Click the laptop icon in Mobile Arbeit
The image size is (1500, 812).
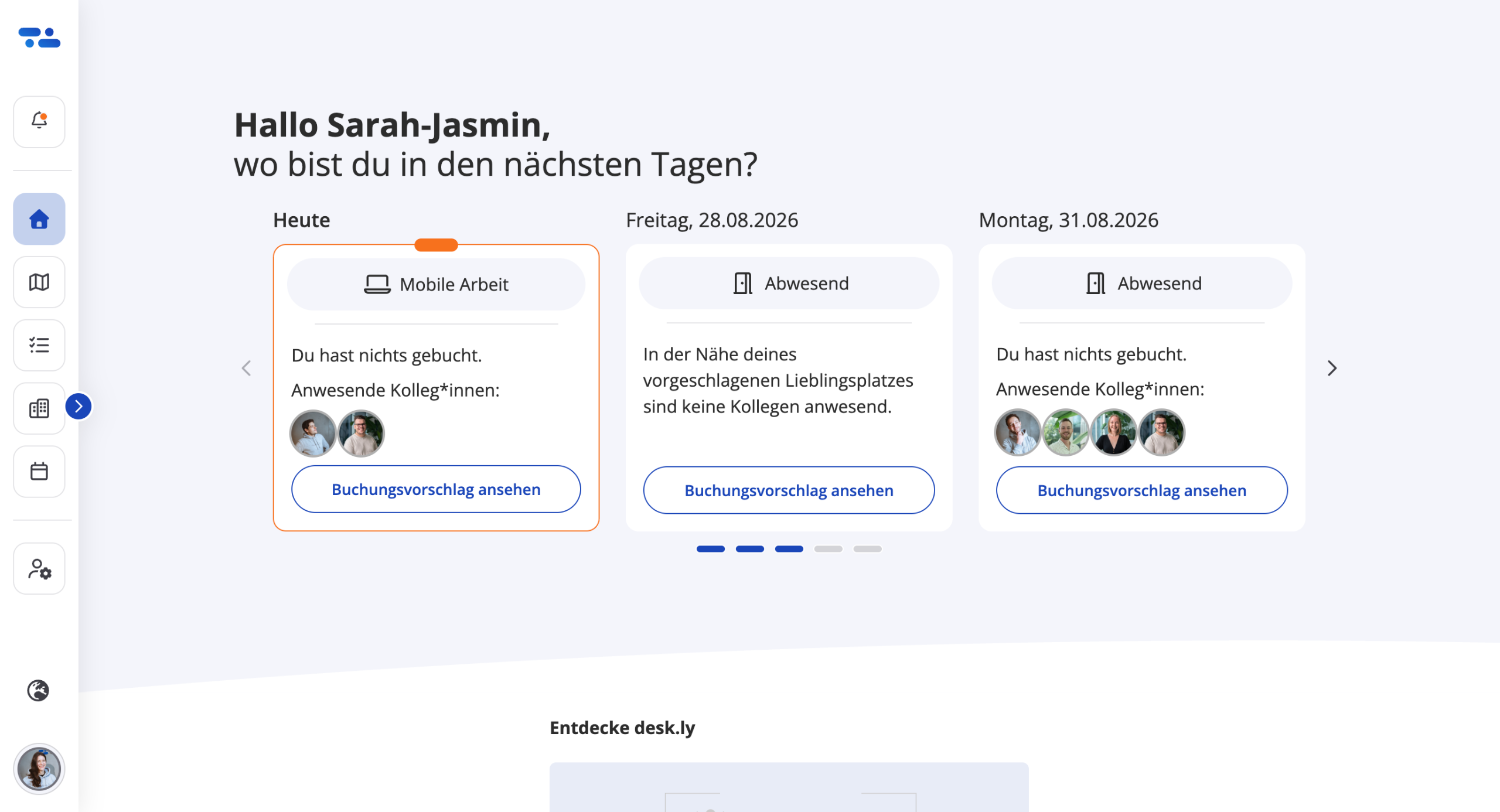[377, 284]
